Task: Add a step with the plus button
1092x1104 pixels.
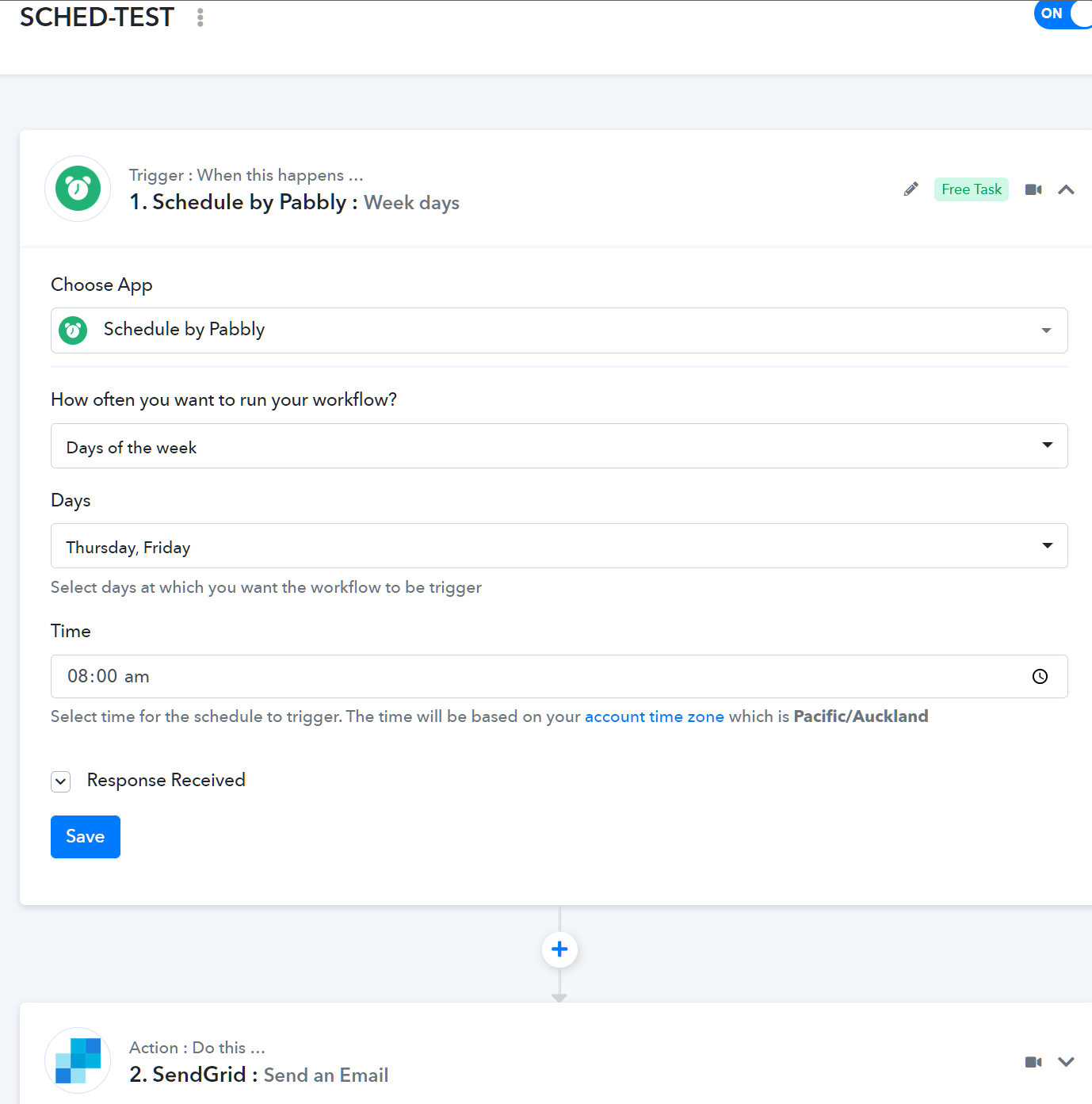Action: pos(559,949)
